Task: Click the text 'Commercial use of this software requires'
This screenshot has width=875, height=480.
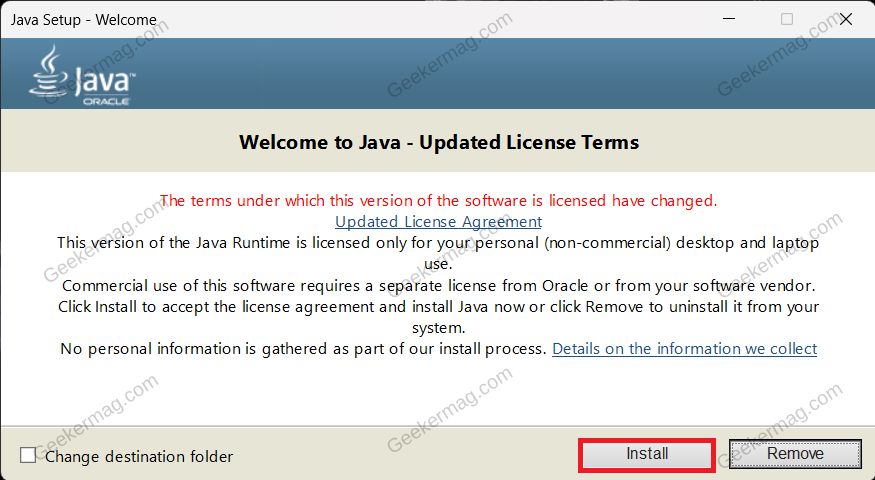Action: coord(212,286)
